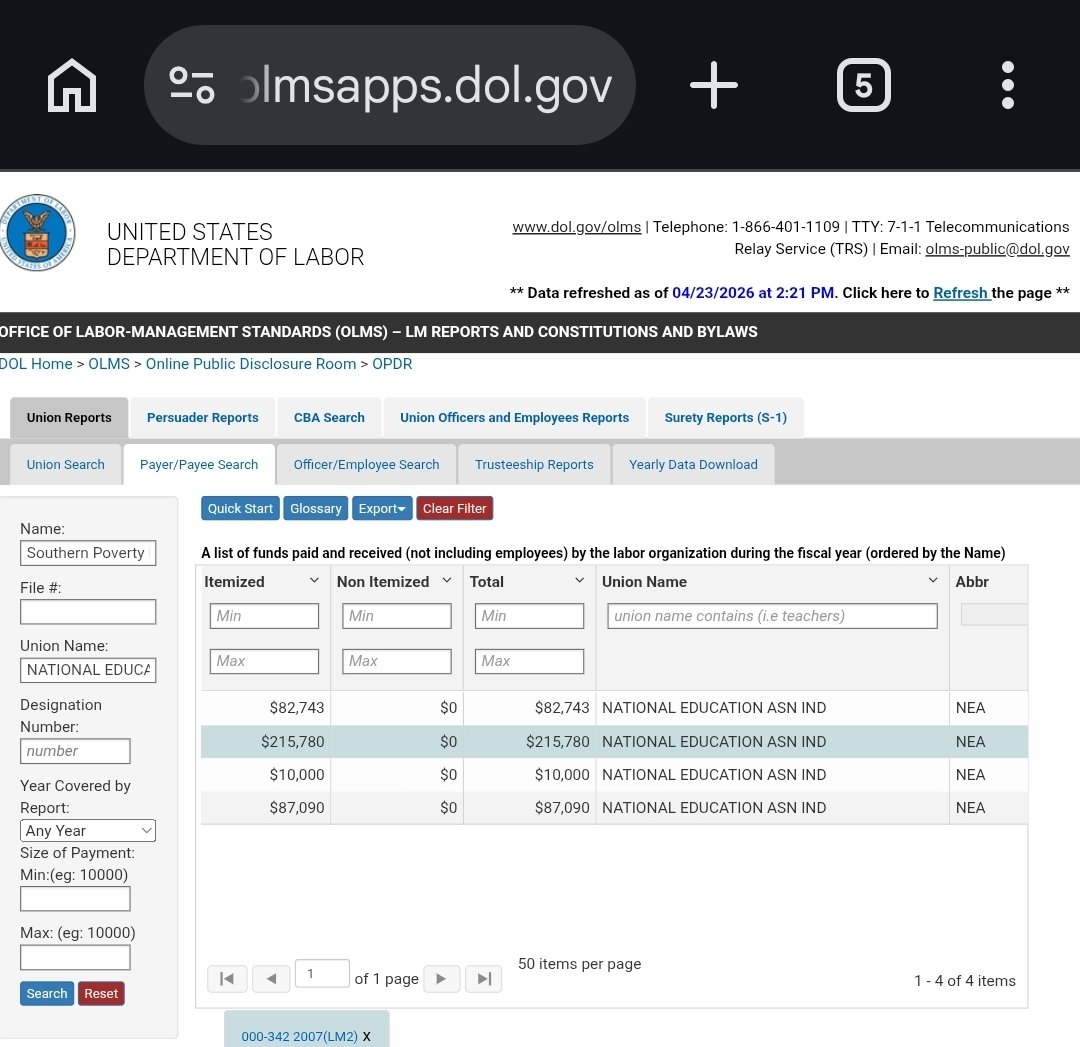Open Surety Reports (S-1) tab
The width and height of the screenshot is (1080, 1047).
725,417
